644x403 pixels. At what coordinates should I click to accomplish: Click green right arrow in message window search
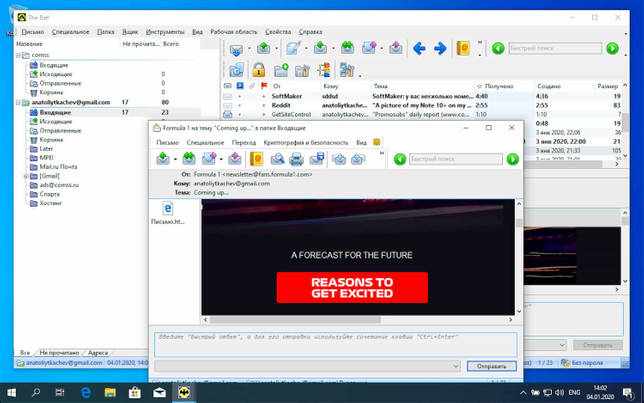[512, 159]
